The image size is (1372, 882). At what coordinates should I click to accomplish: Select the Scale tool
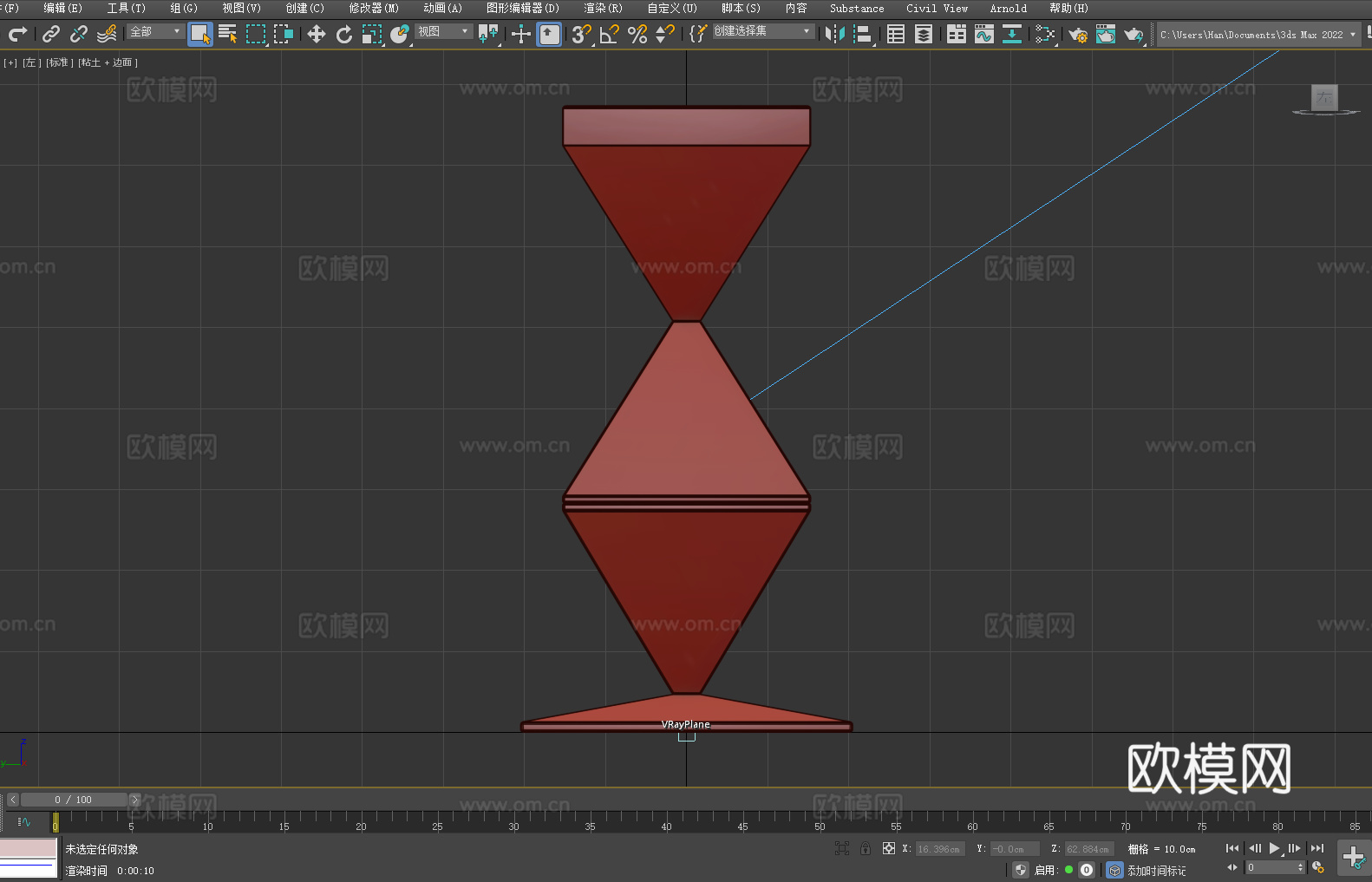click(x=372, y=34)
